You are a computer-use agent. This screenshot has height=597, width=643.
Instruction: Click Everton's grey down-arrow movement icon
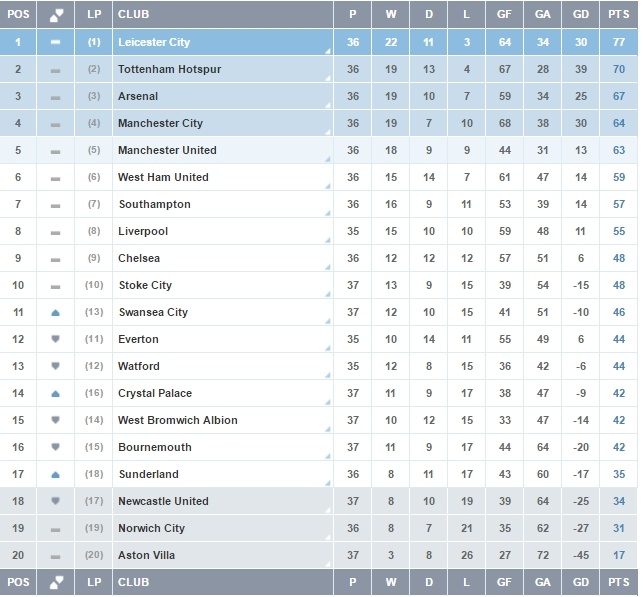pos(56,340)
